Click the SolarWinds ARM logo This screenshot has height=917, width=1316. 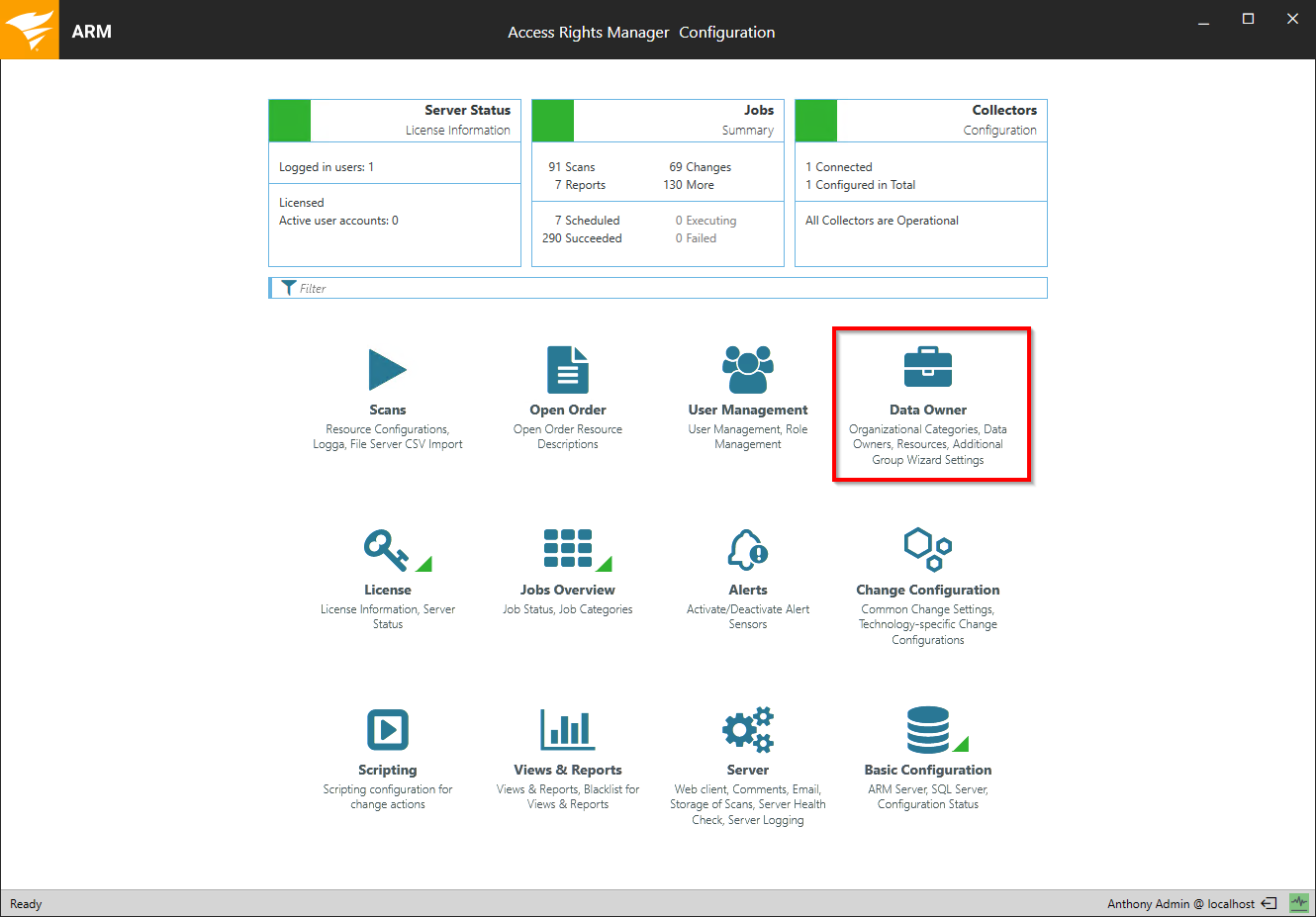click(30, 30)
